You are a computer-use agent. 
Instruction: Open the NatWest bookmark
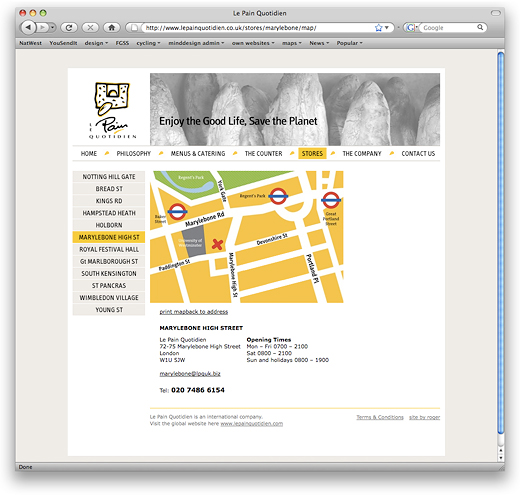coord(30,43)
